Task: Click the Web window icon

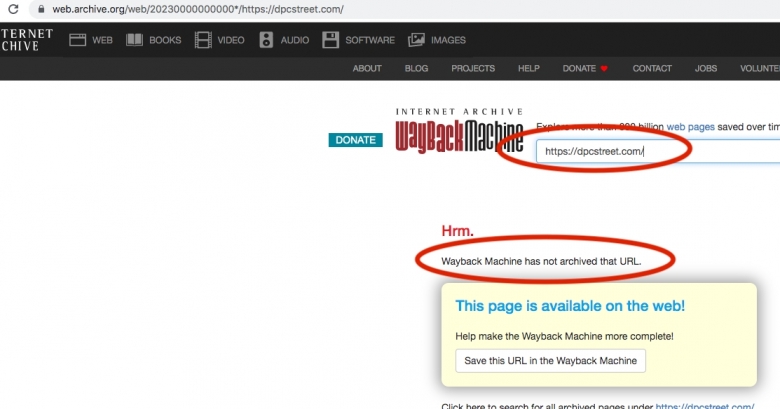Action: [x=78, y=40]
